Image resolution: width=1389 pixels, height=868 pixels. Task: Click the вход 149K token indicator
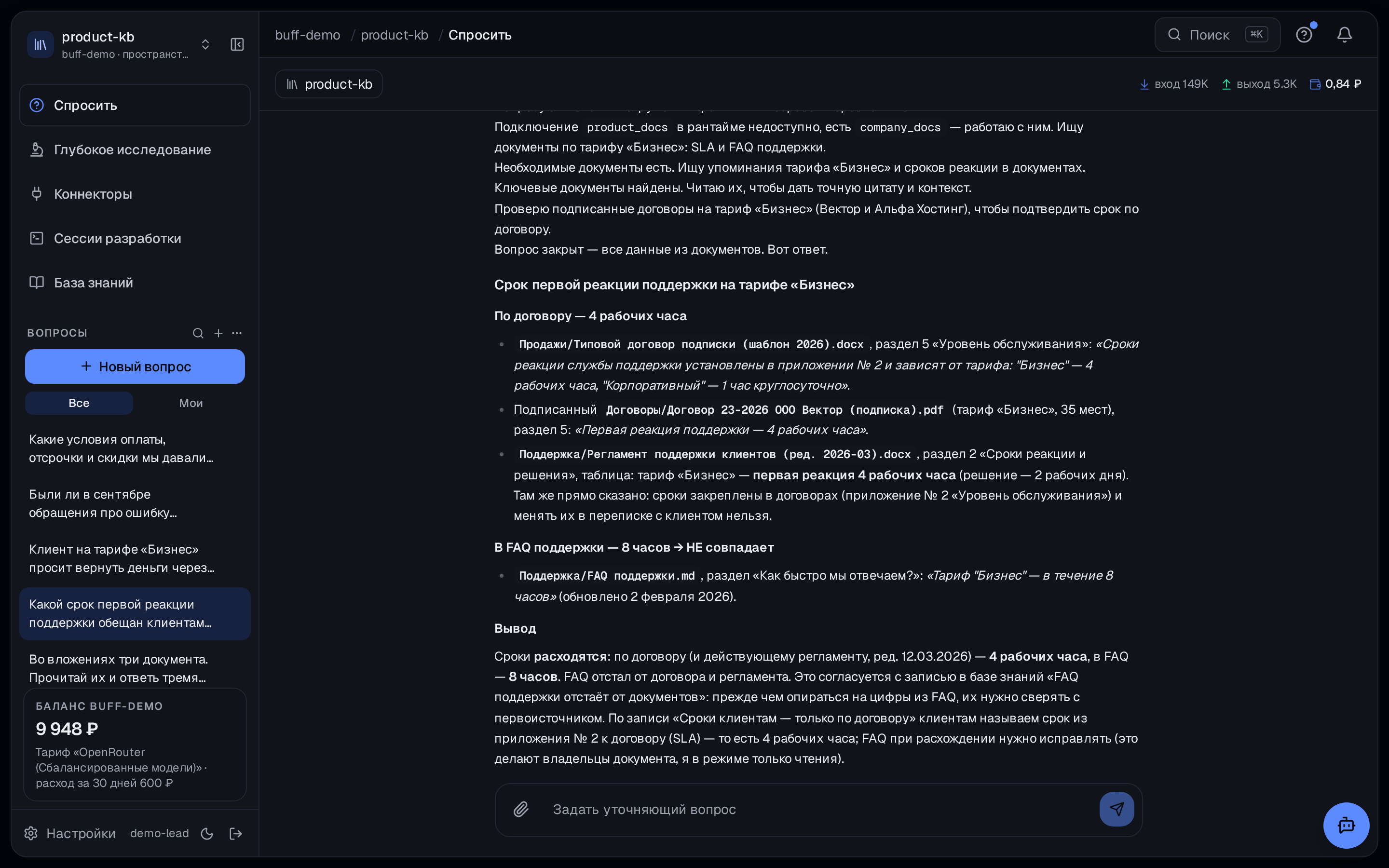coord(1174,84)
